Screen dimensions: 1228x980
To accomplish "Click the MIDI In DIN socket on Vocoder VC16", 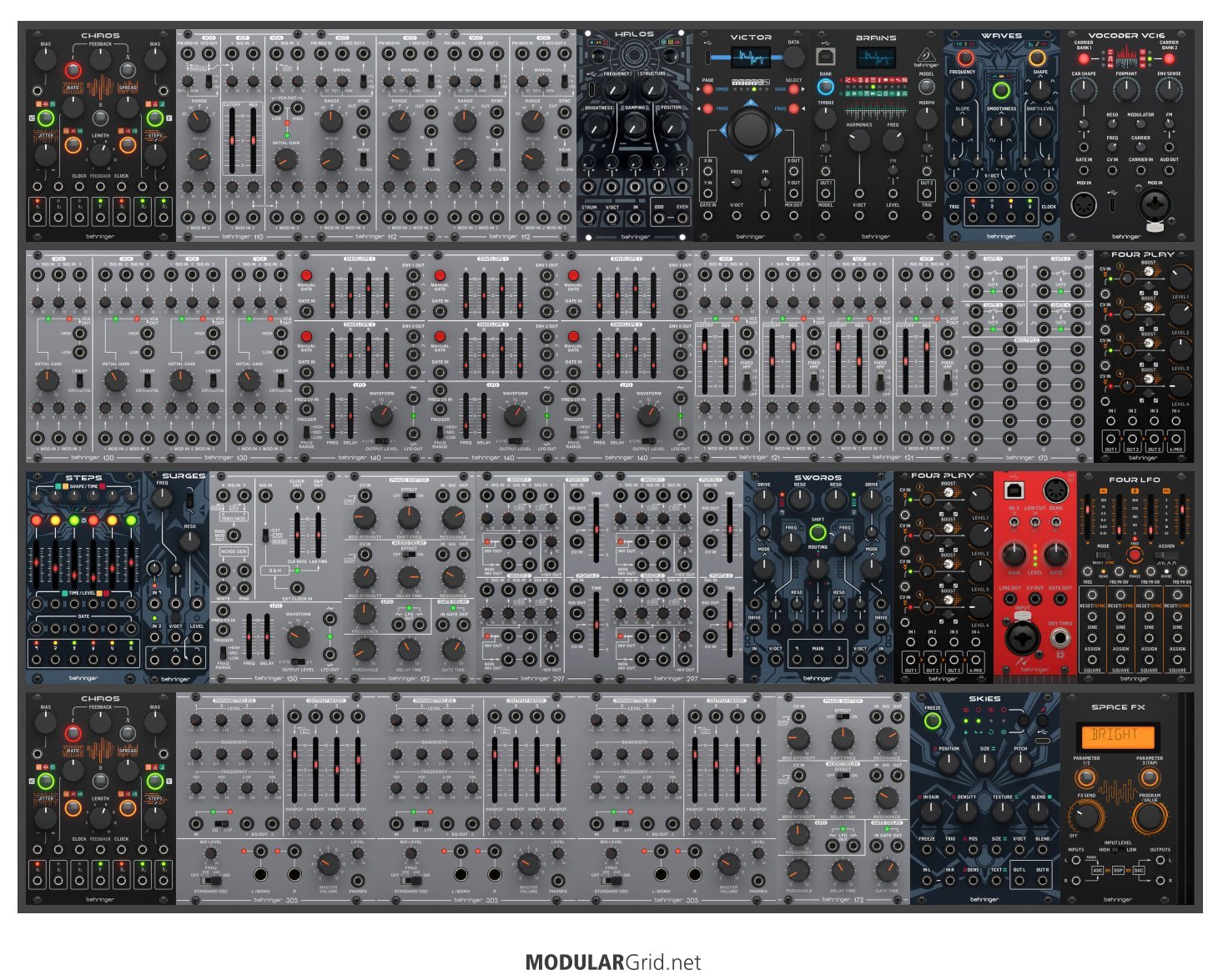I will tap(1084, 204).
